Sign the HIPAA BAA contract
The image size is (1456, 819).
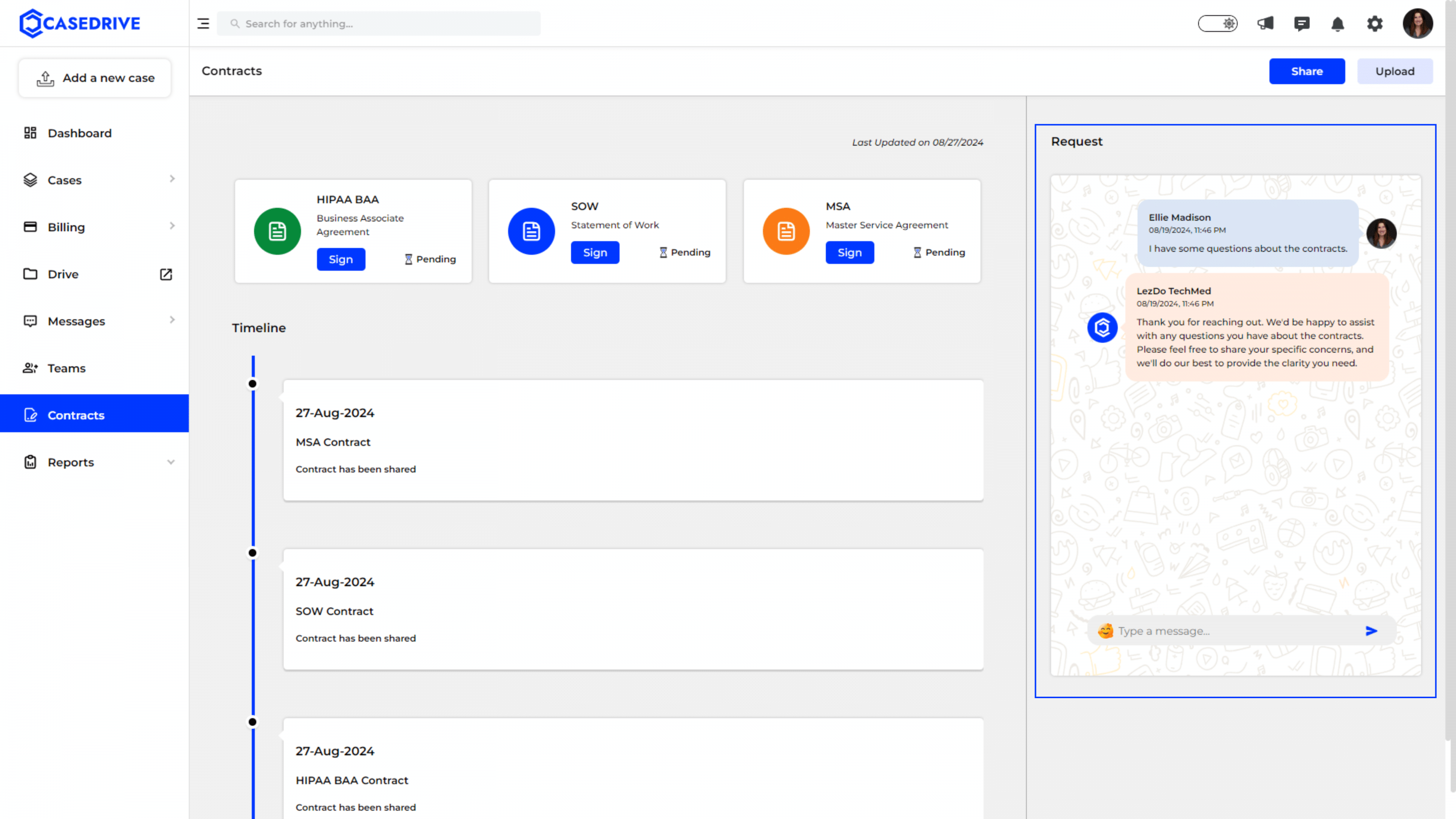(341, 259)
